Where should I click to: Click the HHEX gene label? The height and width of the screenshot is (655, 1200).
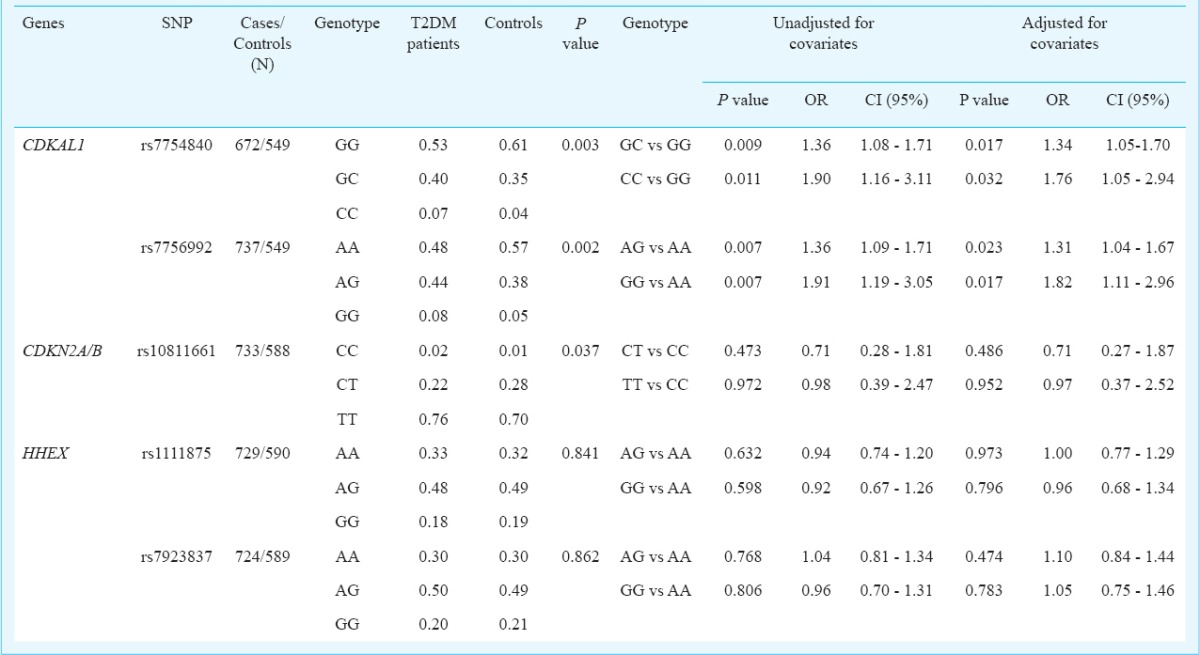point(41,454)
